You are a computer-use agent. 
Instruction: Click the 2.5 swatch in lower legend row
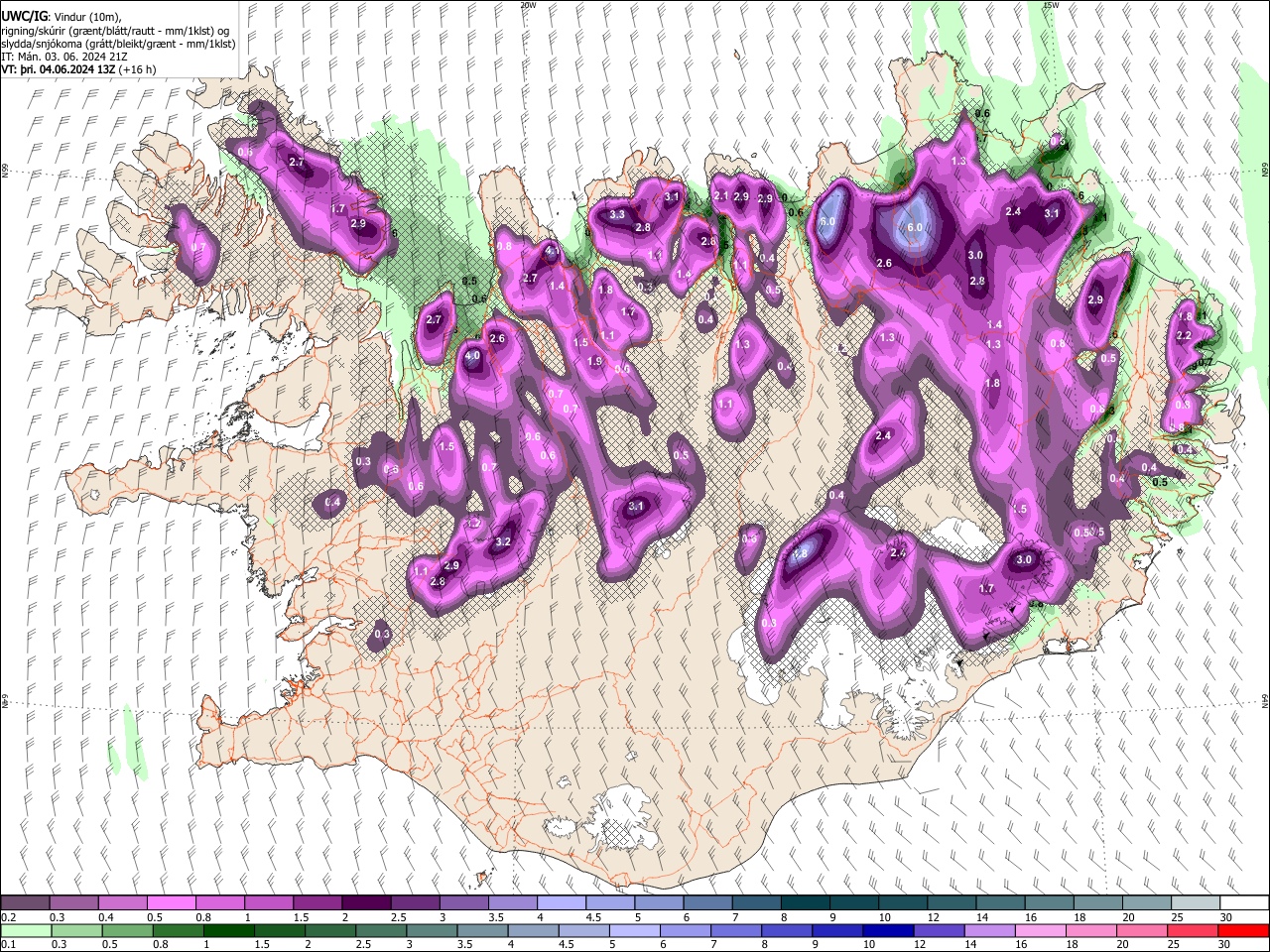click(x=383, y=930)
